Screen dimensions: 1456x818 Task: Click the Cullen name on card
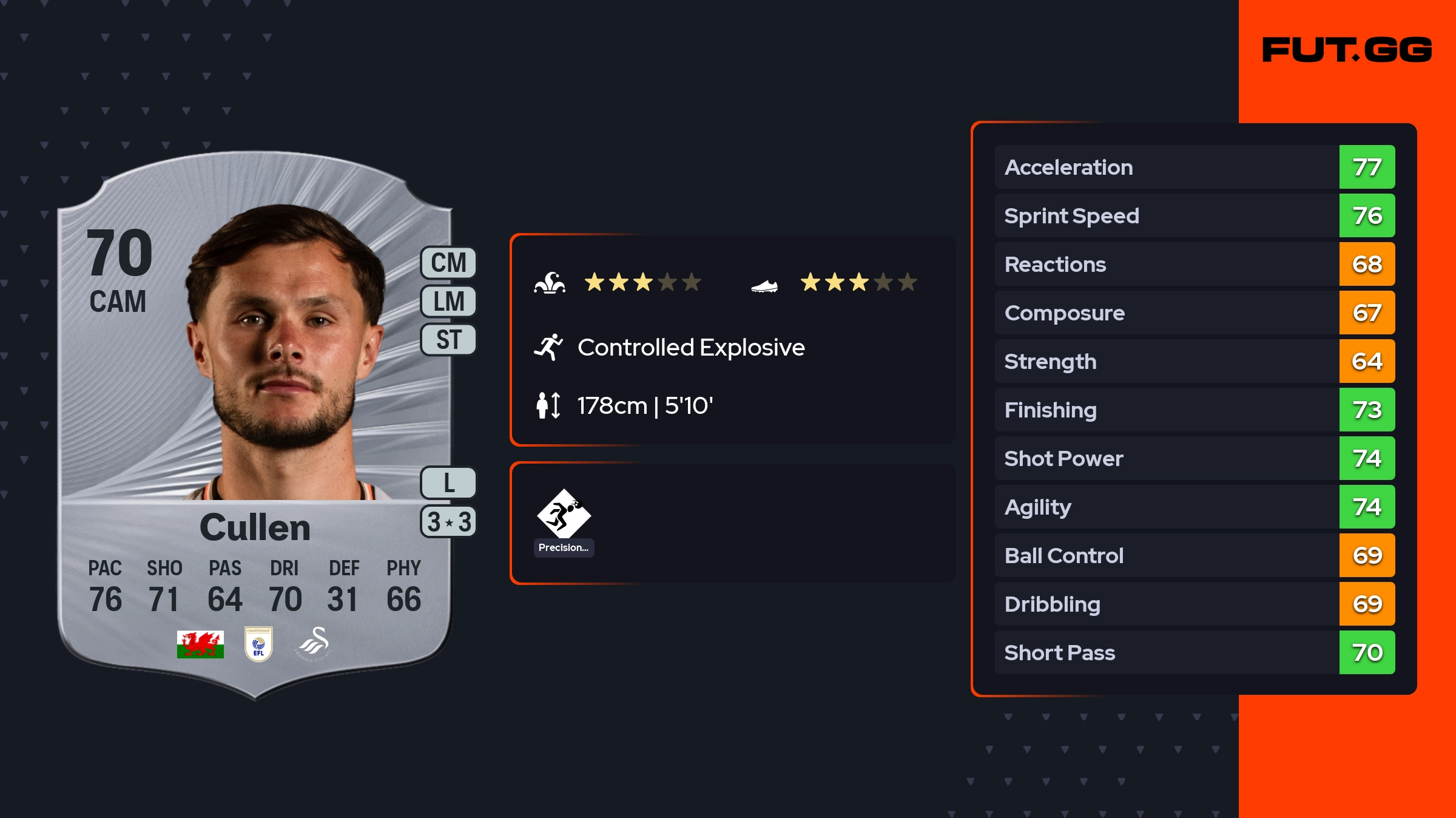(x=255, y=527)
